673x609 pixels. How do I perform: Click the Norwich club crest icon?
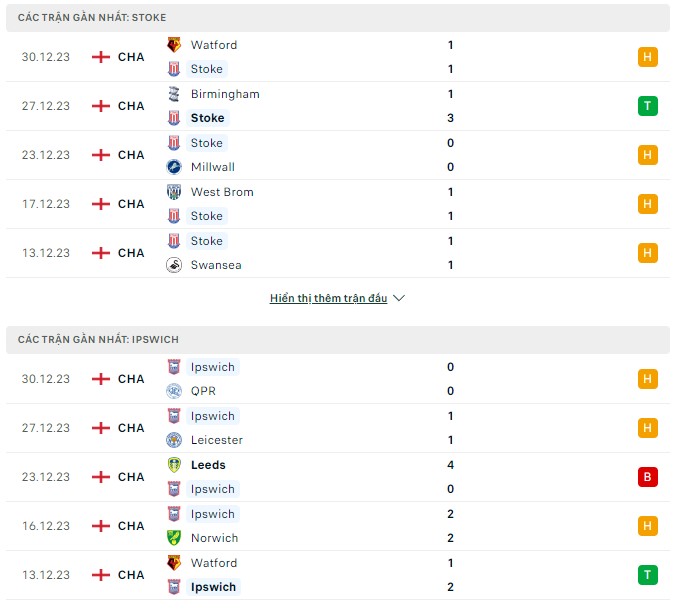click(x=174, y=537)
